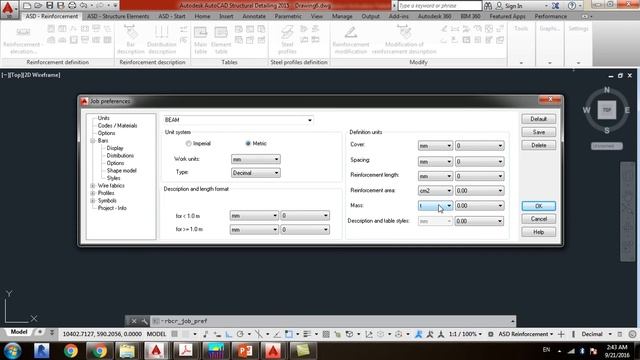Click the command line customize wrench icon
Viewport: 640px width, 360px height.
[x=144, y=321]
